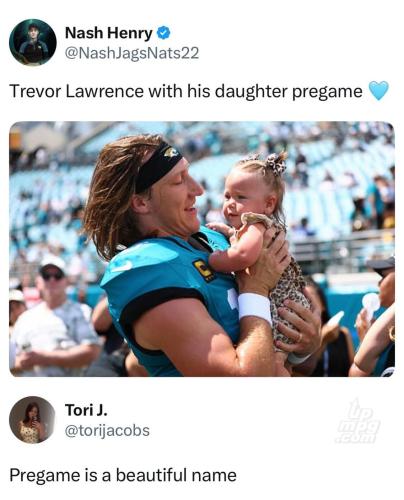
Task: Click the watermark logo beside Tori's reply
Action: (x=358, y=423)
